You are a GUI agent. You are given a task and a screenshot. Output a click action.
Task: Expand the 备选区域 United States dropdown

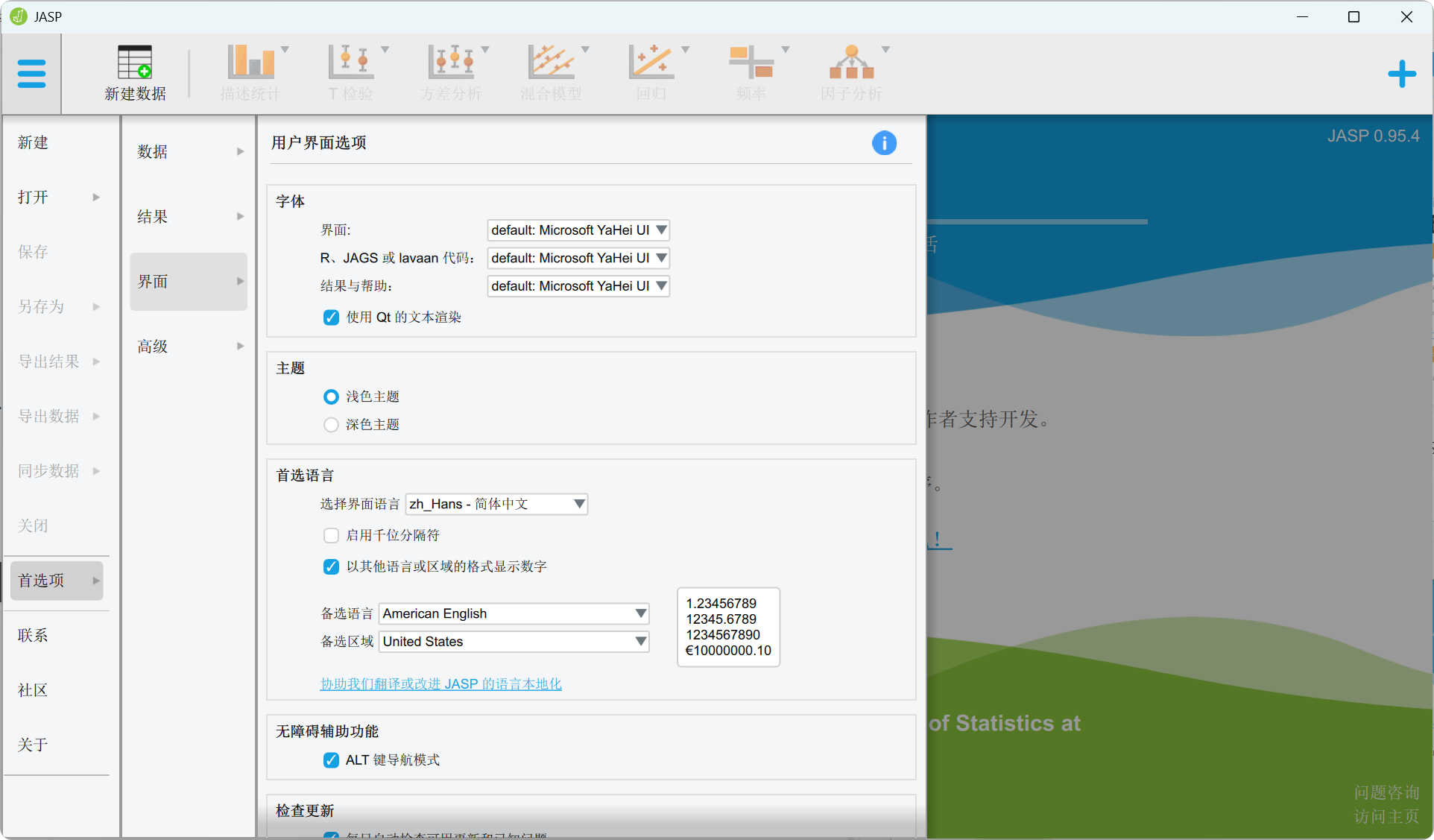[514, 642]
